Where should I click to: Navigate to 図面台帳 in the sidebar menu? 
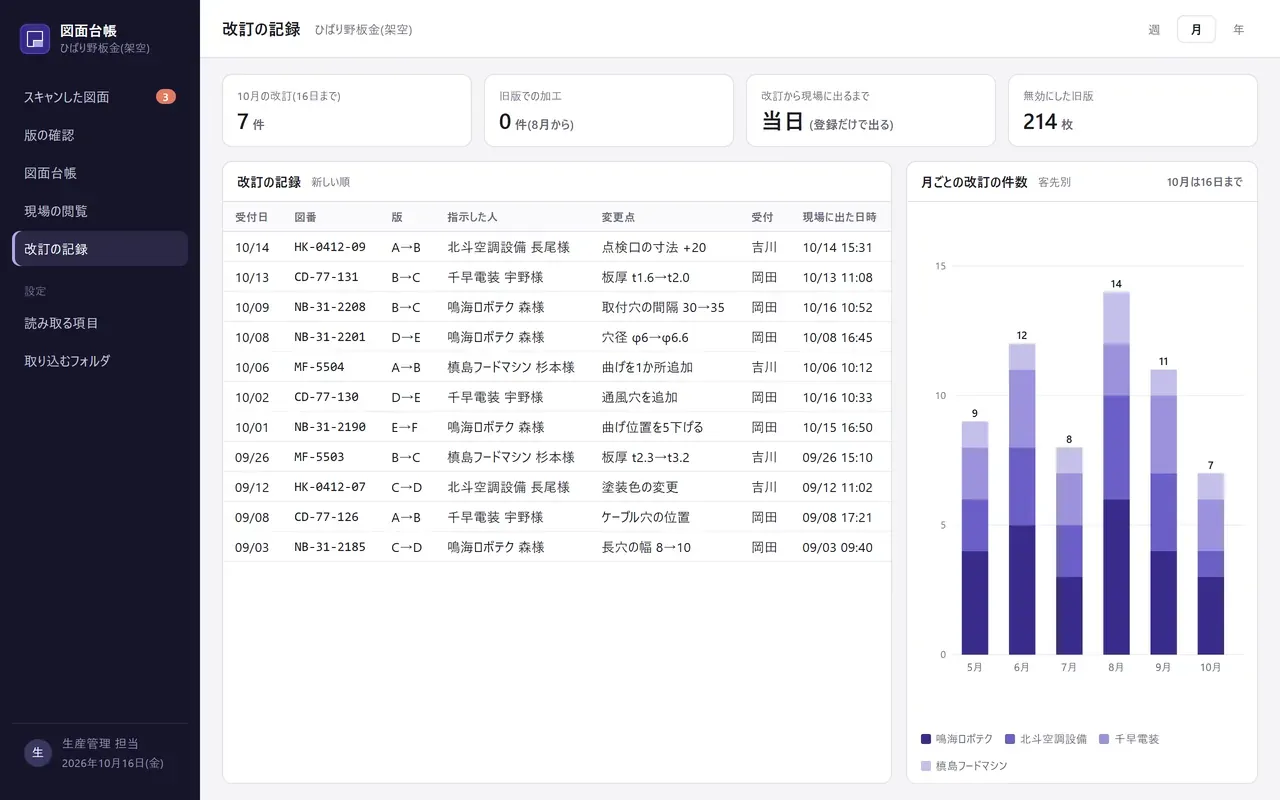point(100,173)
